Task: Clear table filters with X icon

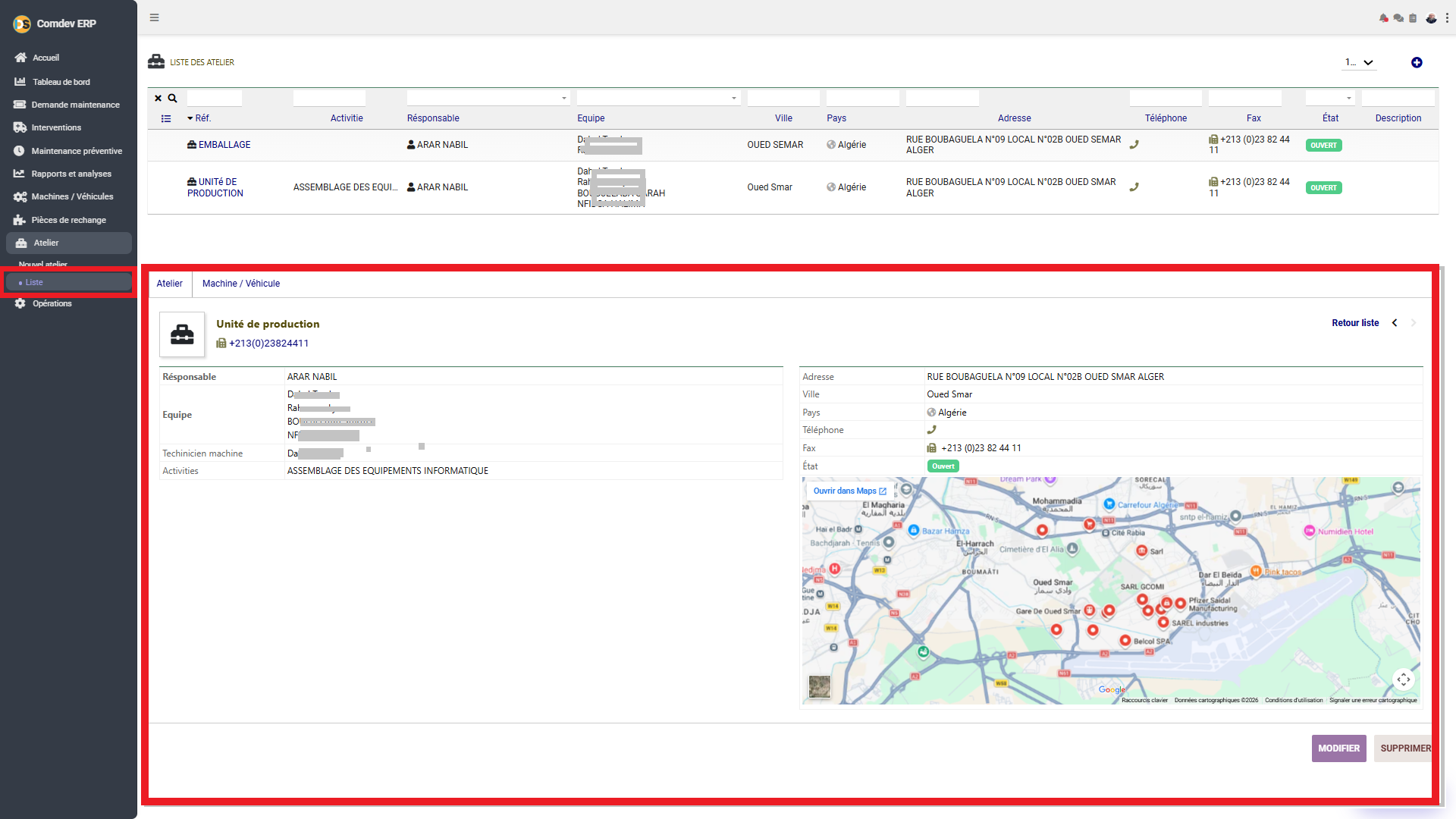Action: click(x=158, y=99)
